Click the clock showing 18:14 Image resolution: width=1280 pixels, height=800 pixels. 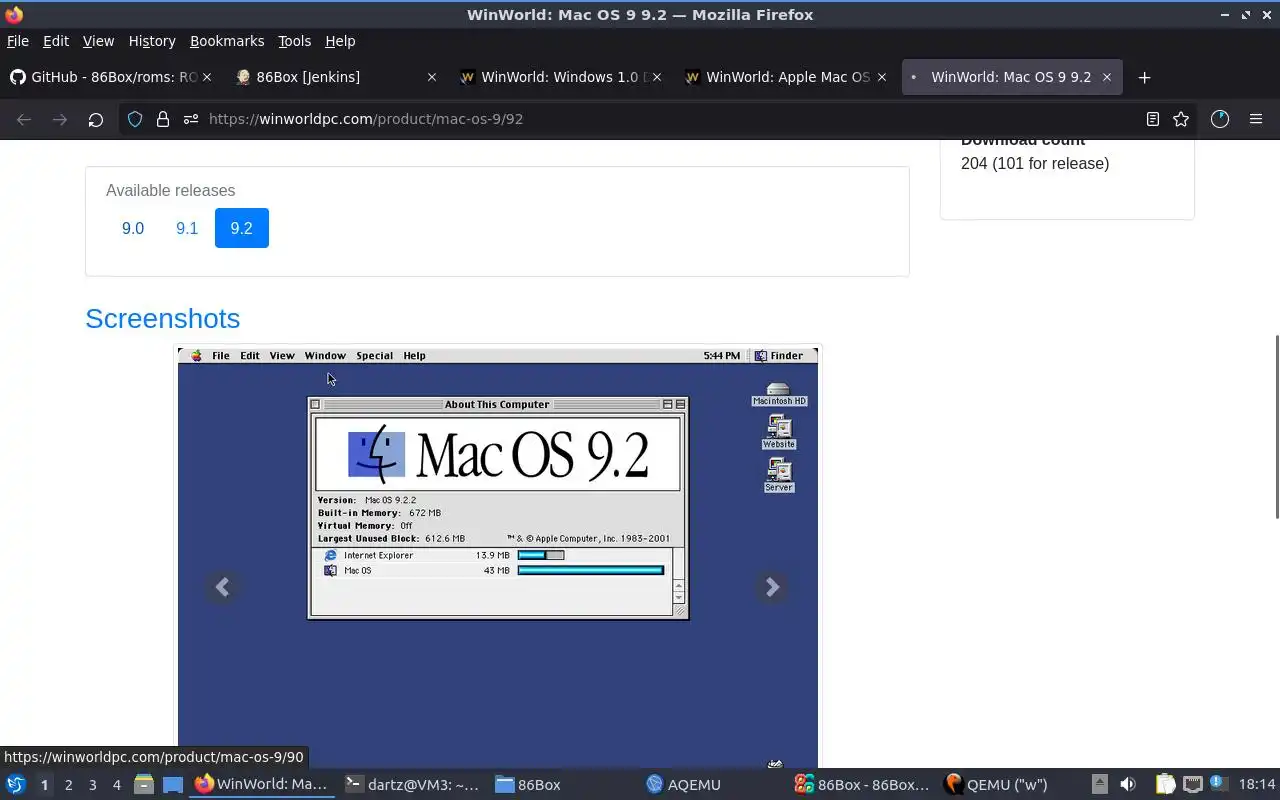coord(1256,785)
